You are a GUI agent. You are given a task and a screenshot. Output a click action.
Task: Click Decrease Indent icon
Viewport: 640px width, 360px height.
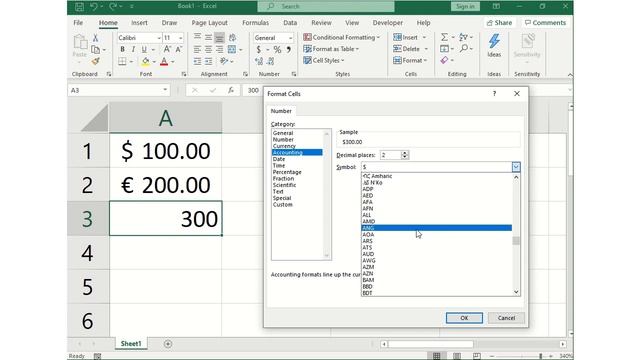pyautogui.click(x=197, y=61)
